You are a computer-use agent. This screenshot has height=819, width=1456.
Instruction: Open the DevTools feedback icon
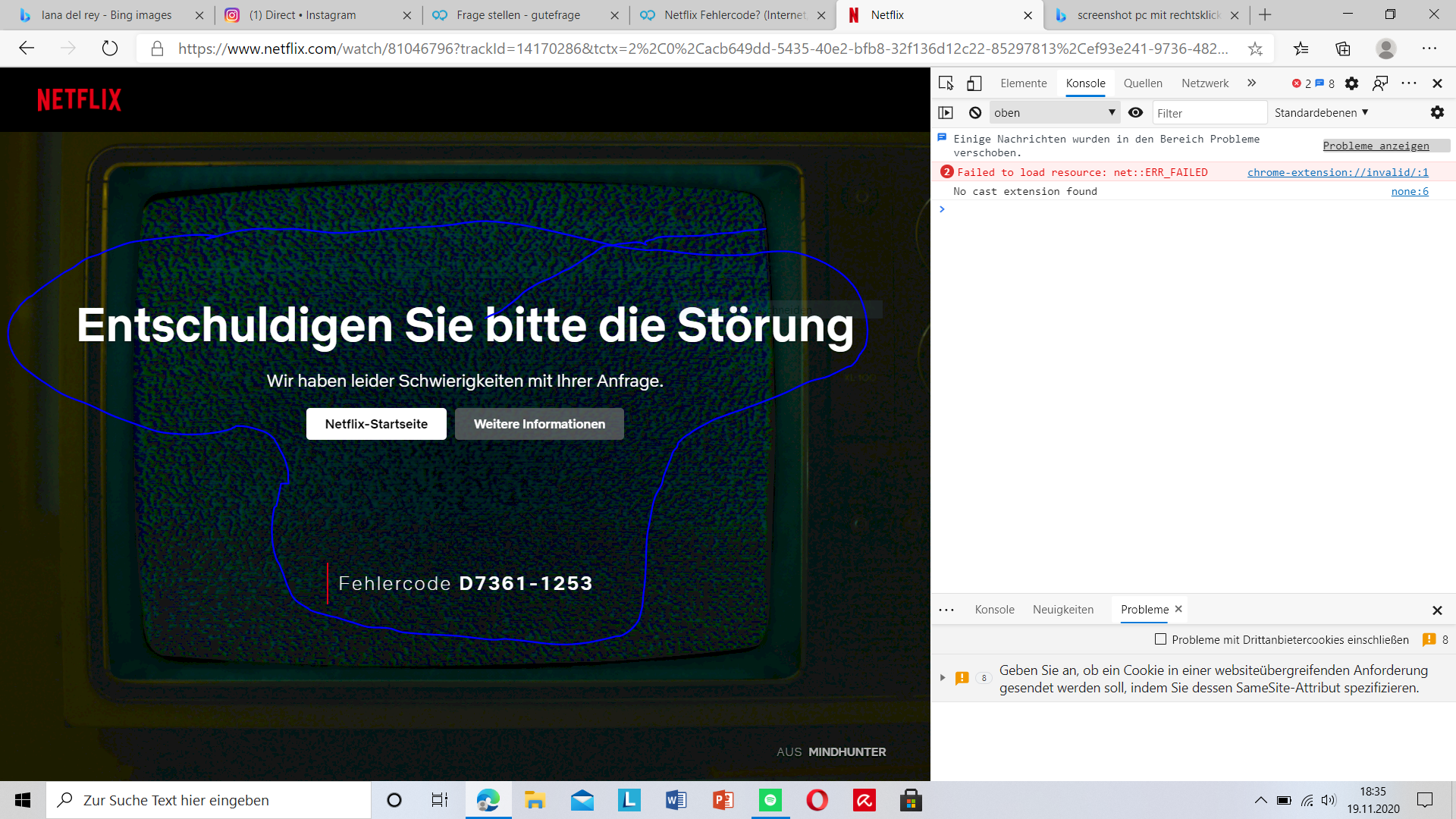tap(1380, 83)
